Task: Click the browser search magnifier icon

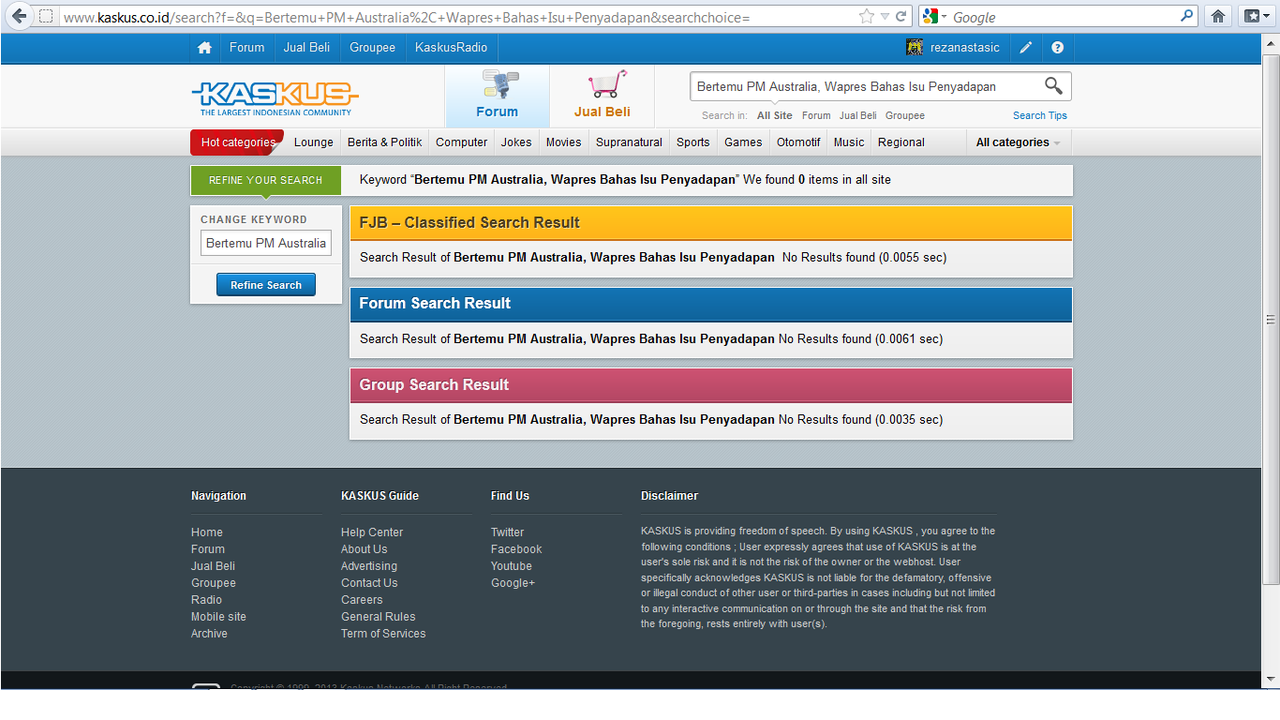Action: tap(1187, 16)
